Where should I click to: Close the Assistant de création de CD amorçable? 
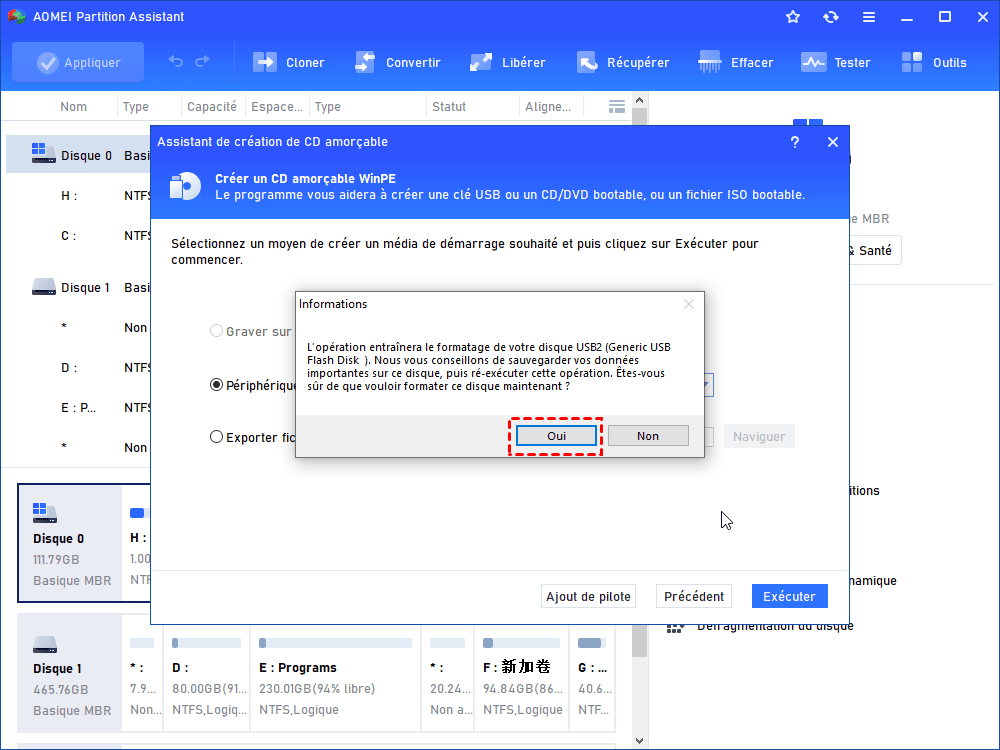tap(833, 142)
